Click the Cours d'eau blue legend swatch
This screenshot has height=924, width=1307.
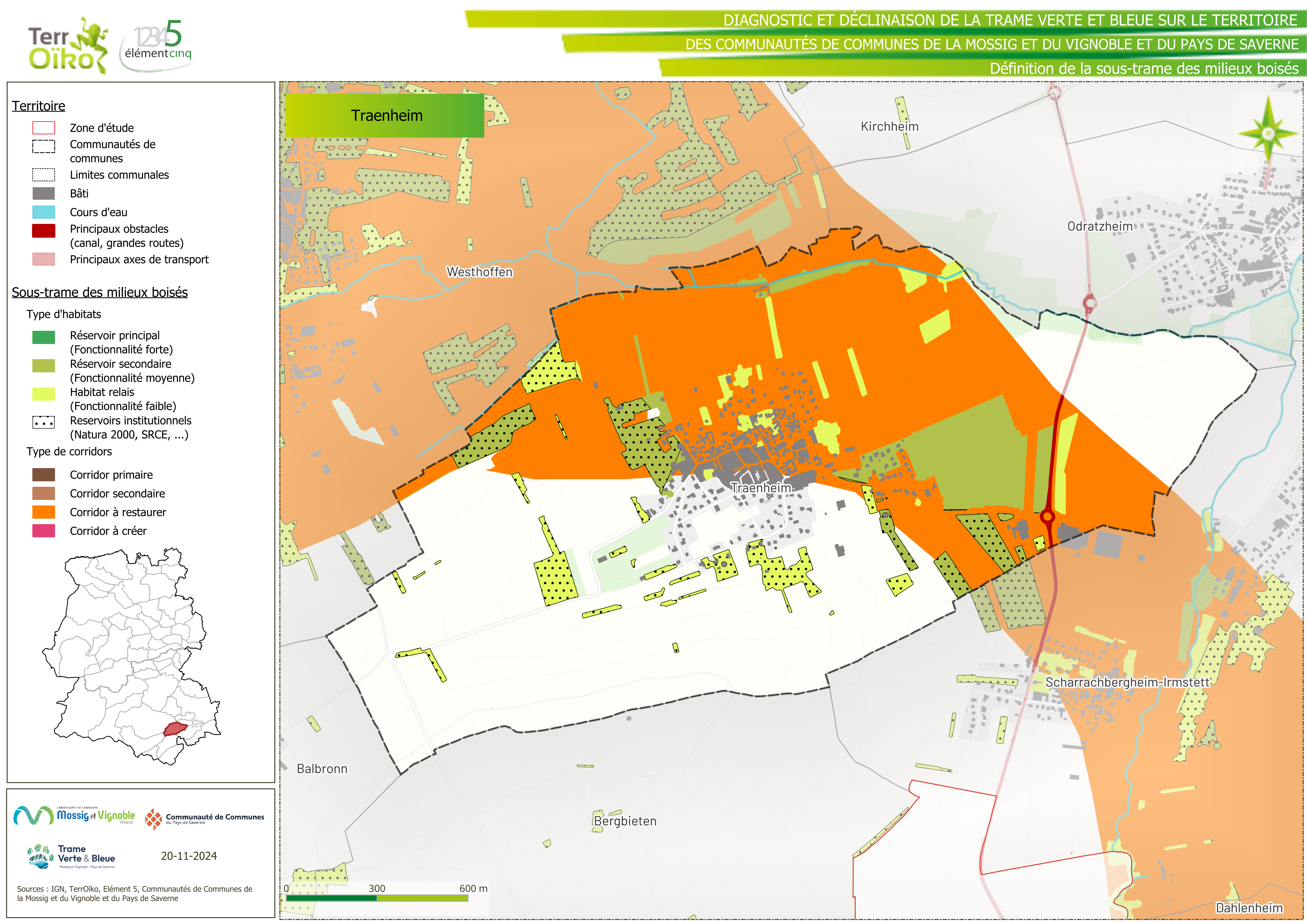point(44,212)
